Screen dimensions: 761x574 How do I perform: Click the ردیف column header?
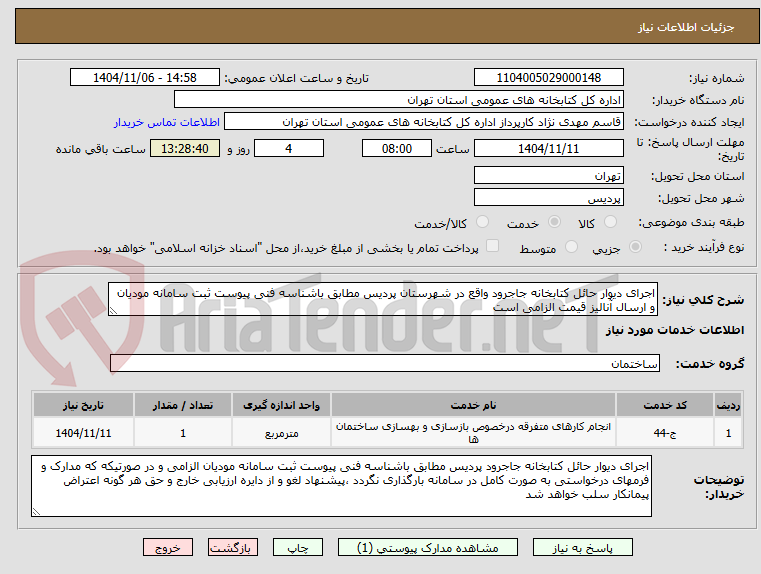click(x=728, y=405)
